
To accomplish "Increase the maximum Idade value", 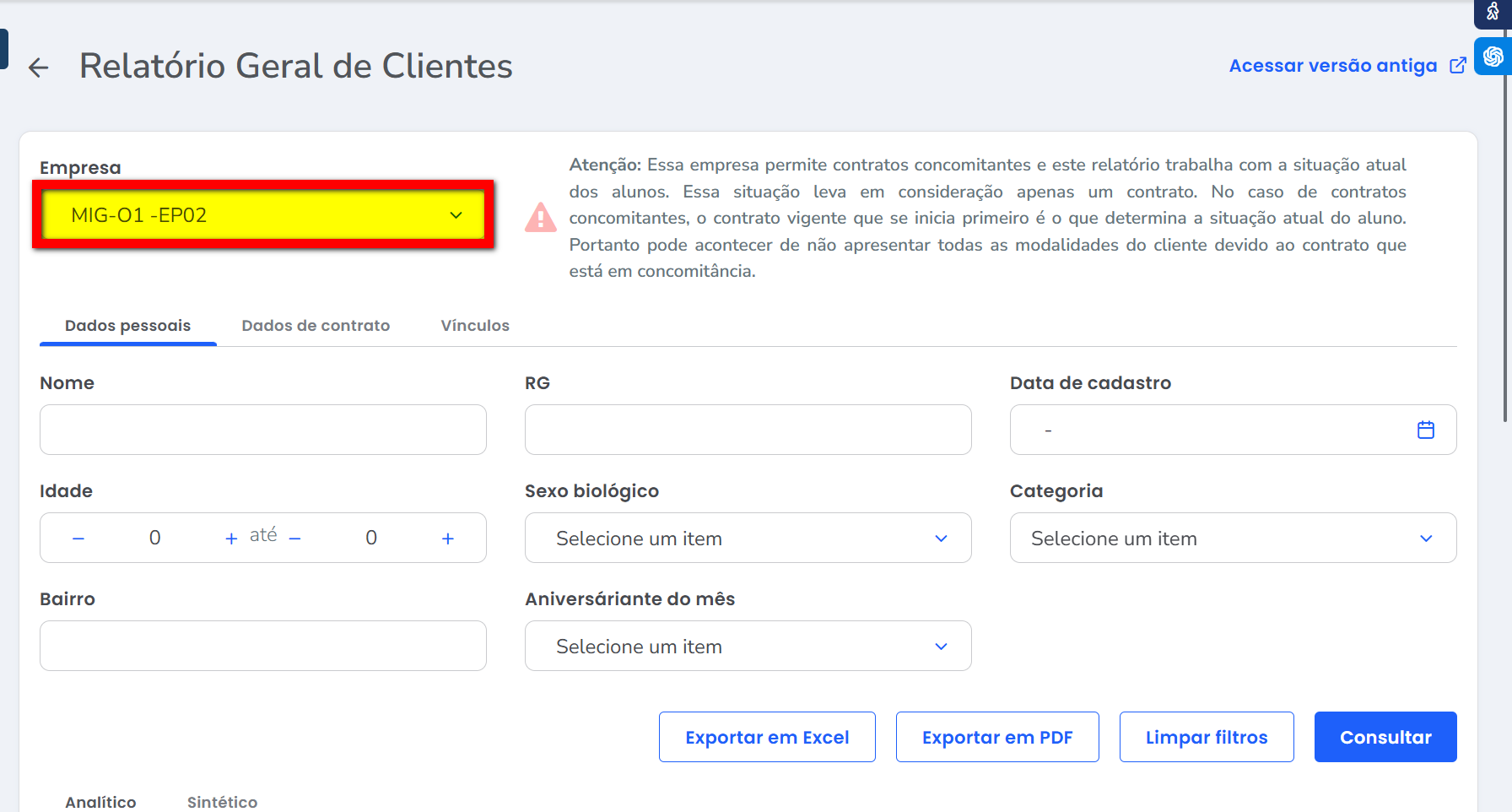I will coord(448,539).
